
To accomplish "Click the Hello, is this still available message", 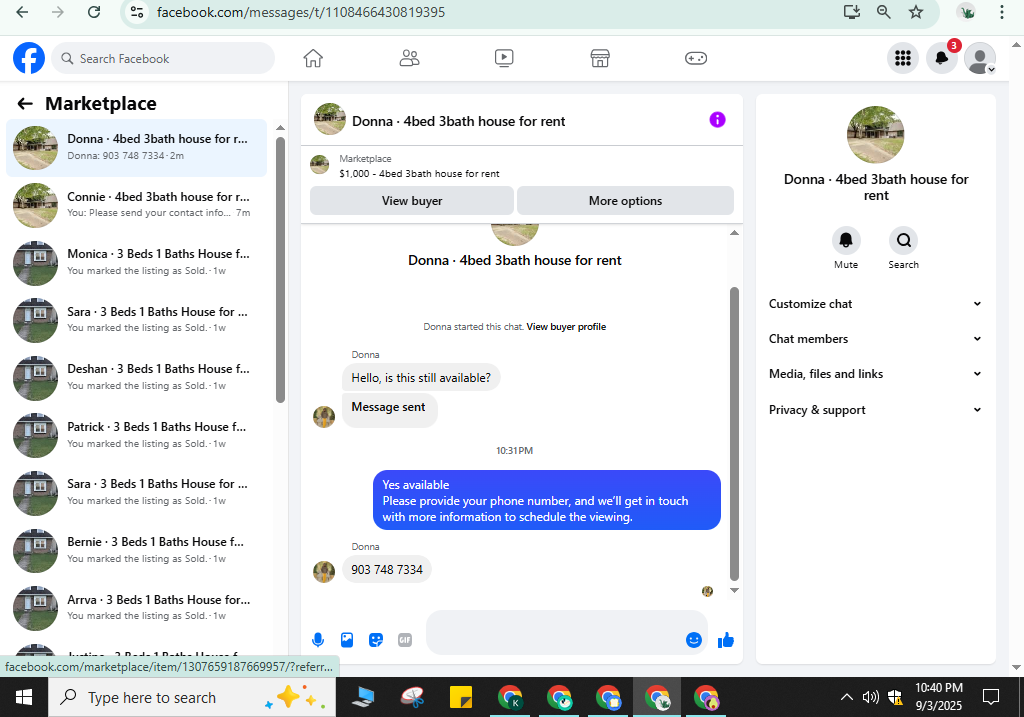I will click(421, 377).
